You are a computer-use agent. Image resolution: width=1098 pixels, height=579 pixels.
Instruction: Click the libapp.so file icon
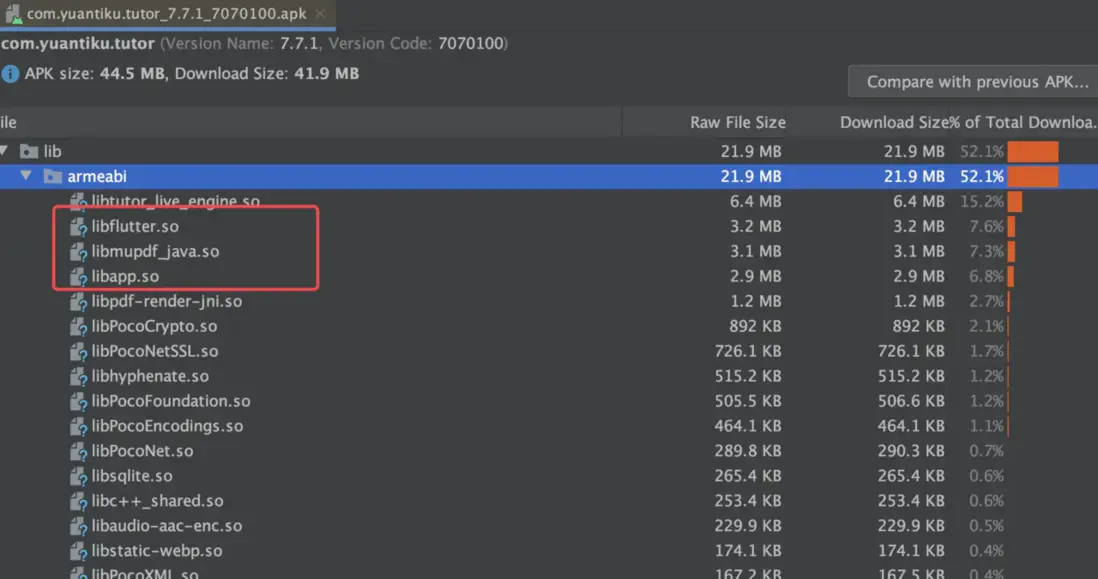[x=78, y=277]
